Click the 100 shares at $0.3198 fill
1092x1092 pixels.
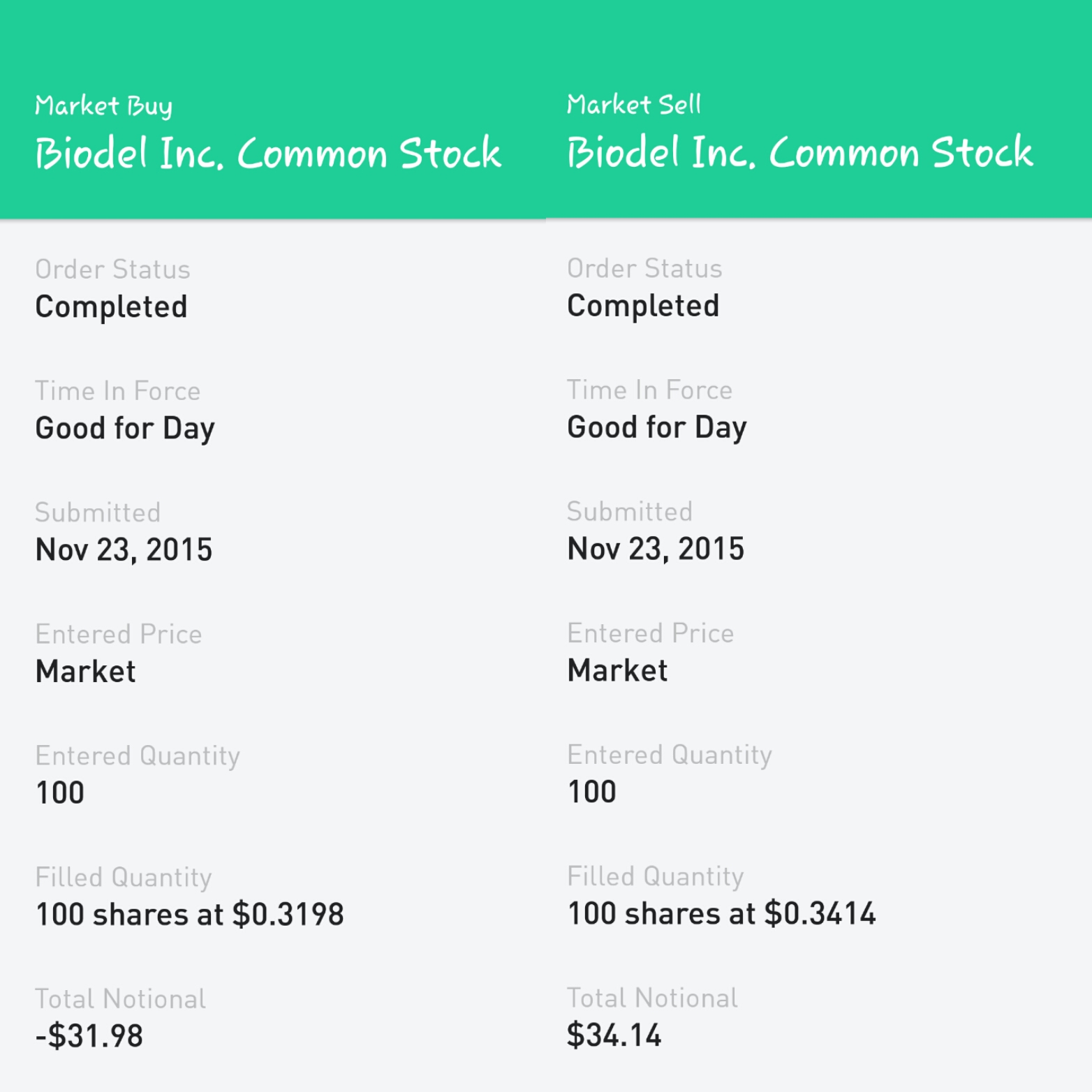click(190, 914)
